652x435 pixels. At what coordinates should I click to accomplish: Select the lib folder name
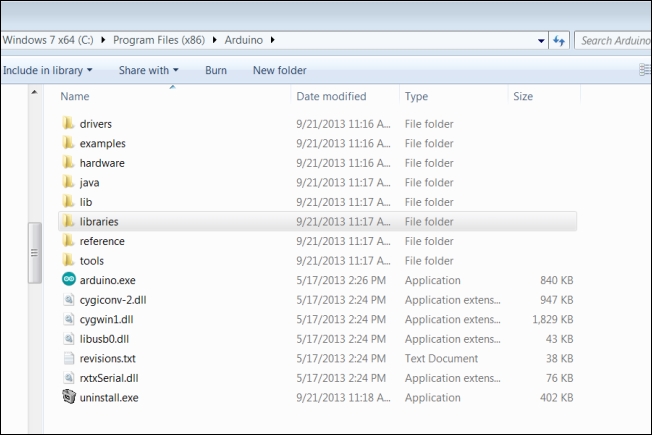click(x=86, y=202)
